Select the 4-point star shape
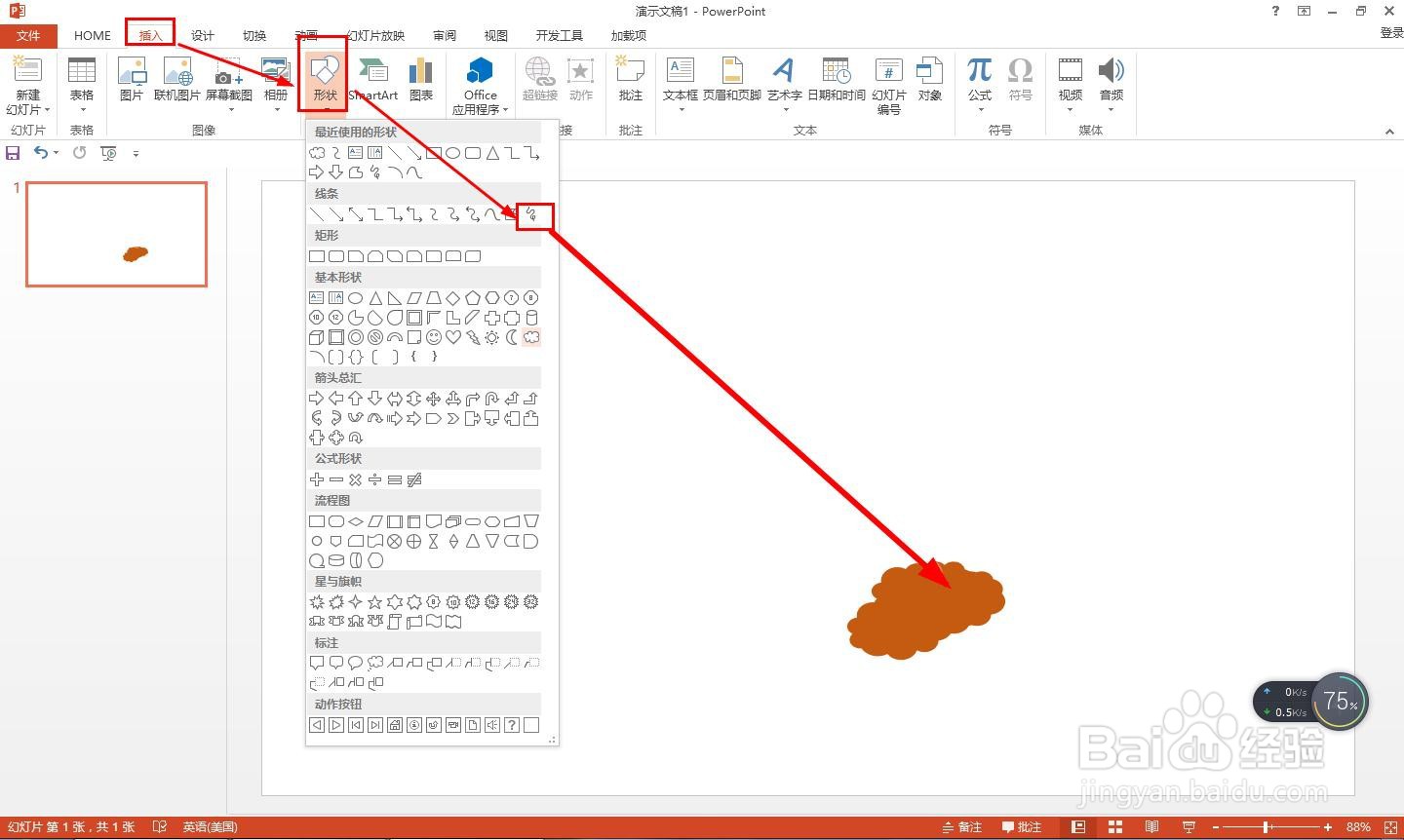 click(356, 602)
